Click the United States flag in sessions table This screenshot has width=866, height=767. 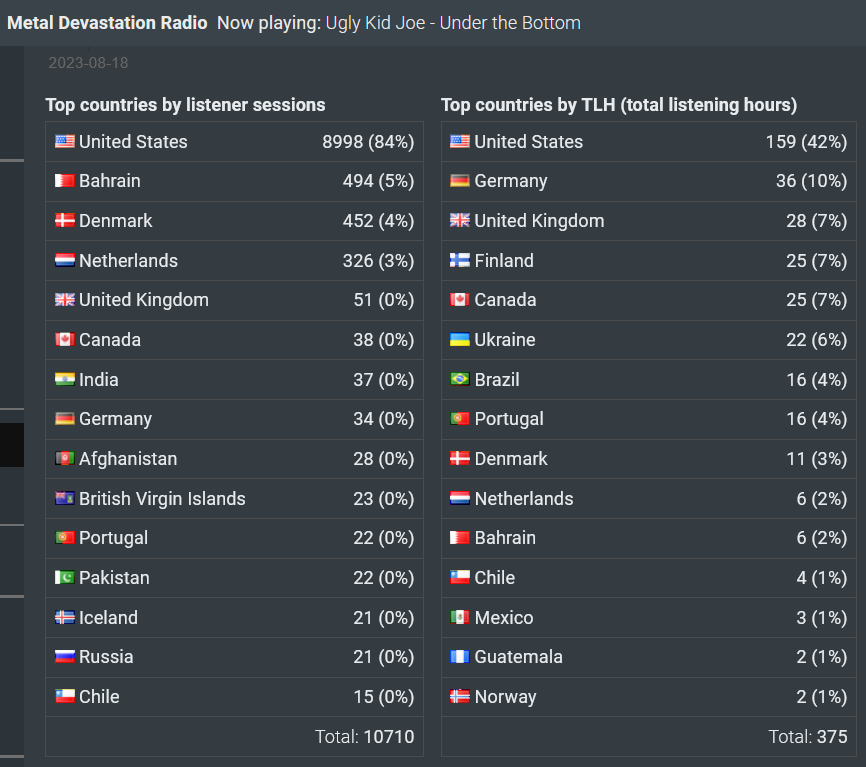pos(65,141)
